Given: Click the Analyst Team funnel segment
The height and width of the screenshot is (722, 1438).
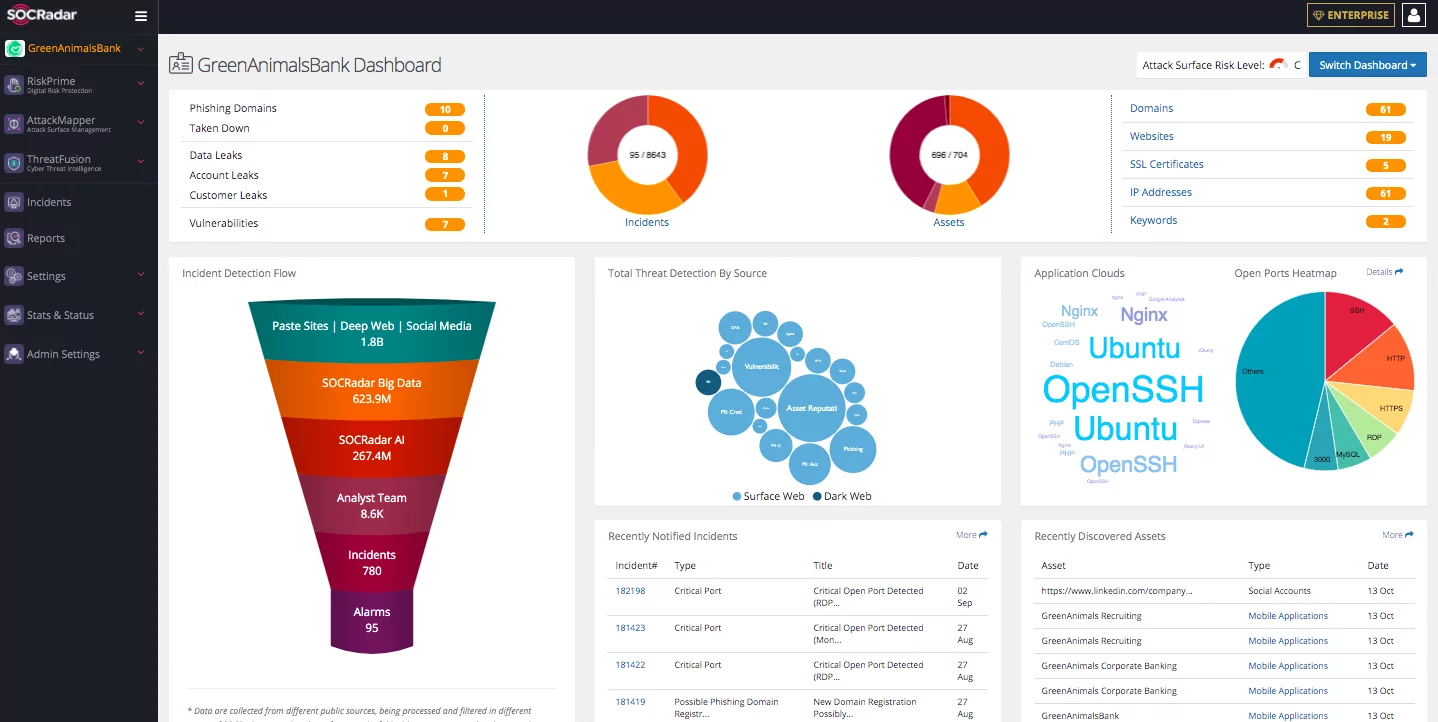Looking at the screenshot, I should pos(371,504).
